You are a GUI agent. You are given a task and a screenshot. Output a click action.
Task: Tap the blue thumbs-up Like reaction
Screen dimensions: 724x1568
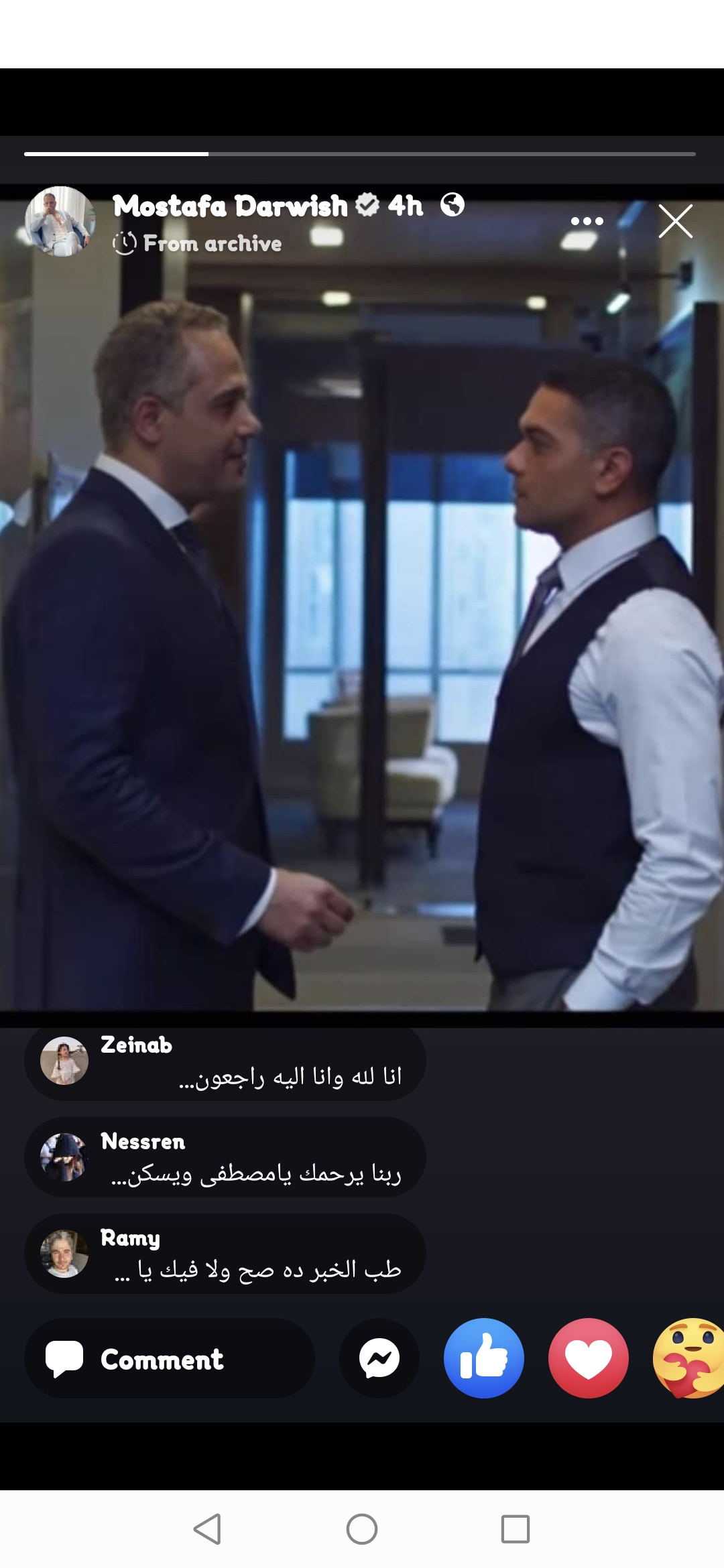484,1358
